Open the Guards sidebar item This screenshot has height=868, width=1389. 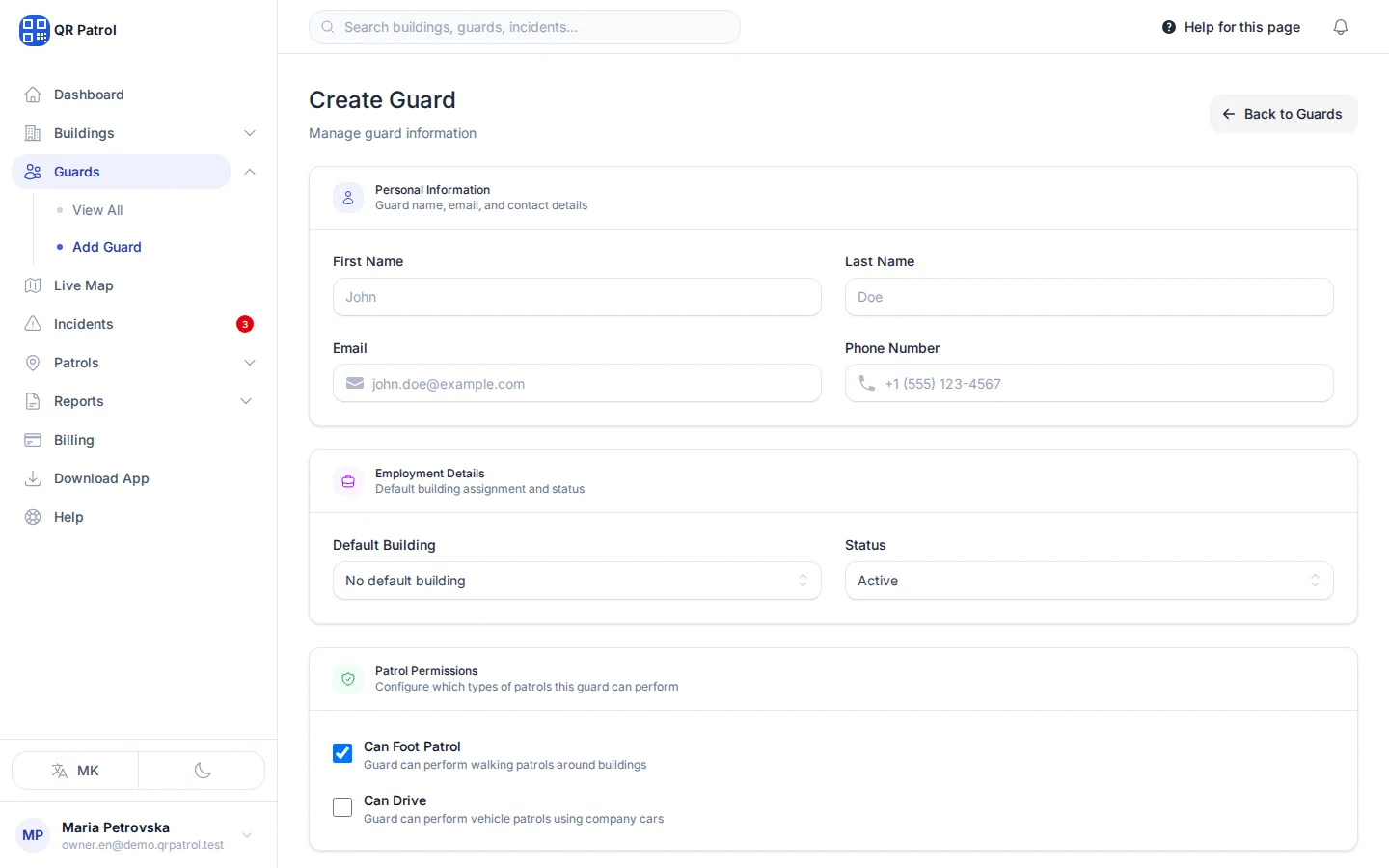click(x=122, y=172)
